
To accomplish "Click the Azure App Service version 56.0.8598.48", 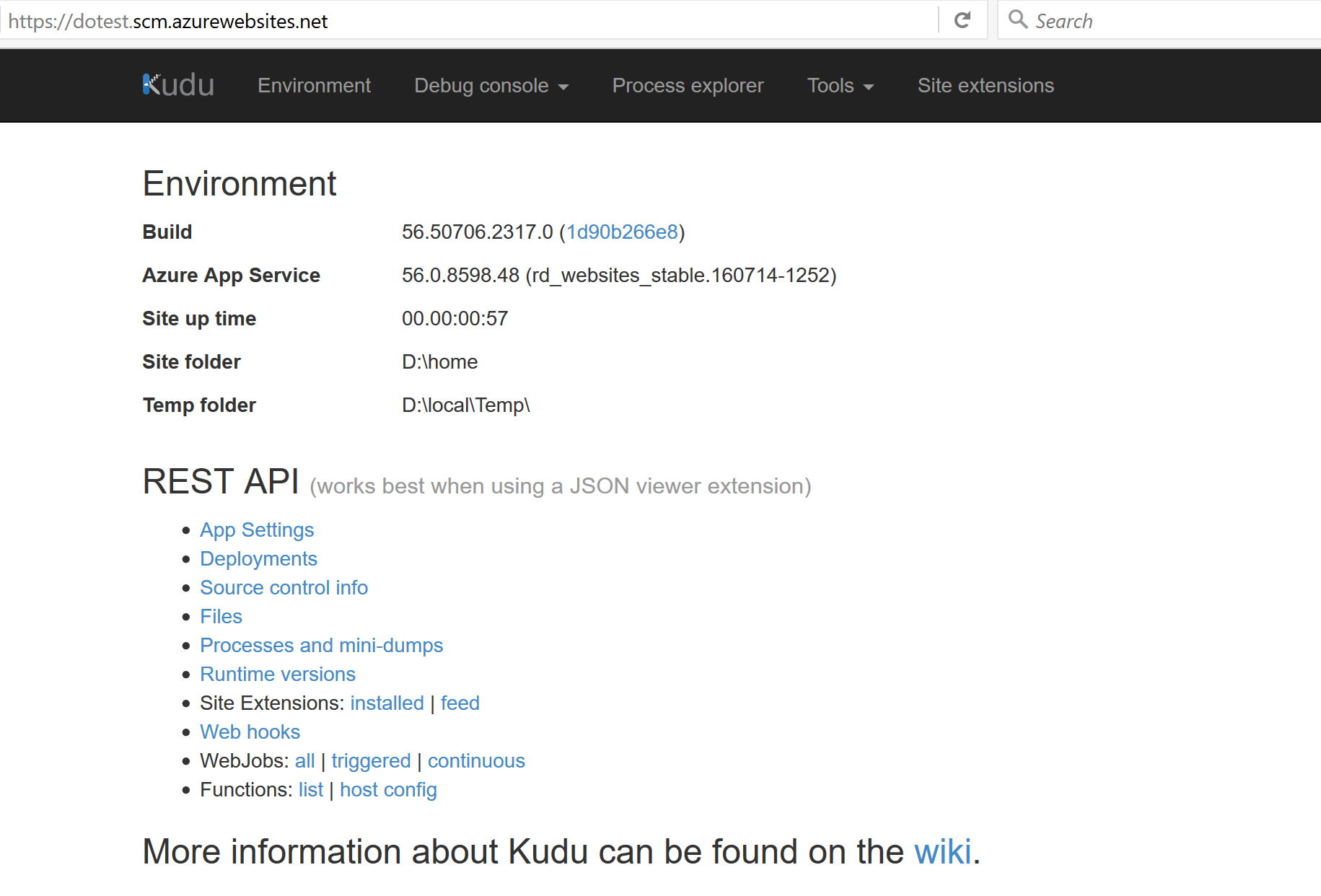I will 460,275.
